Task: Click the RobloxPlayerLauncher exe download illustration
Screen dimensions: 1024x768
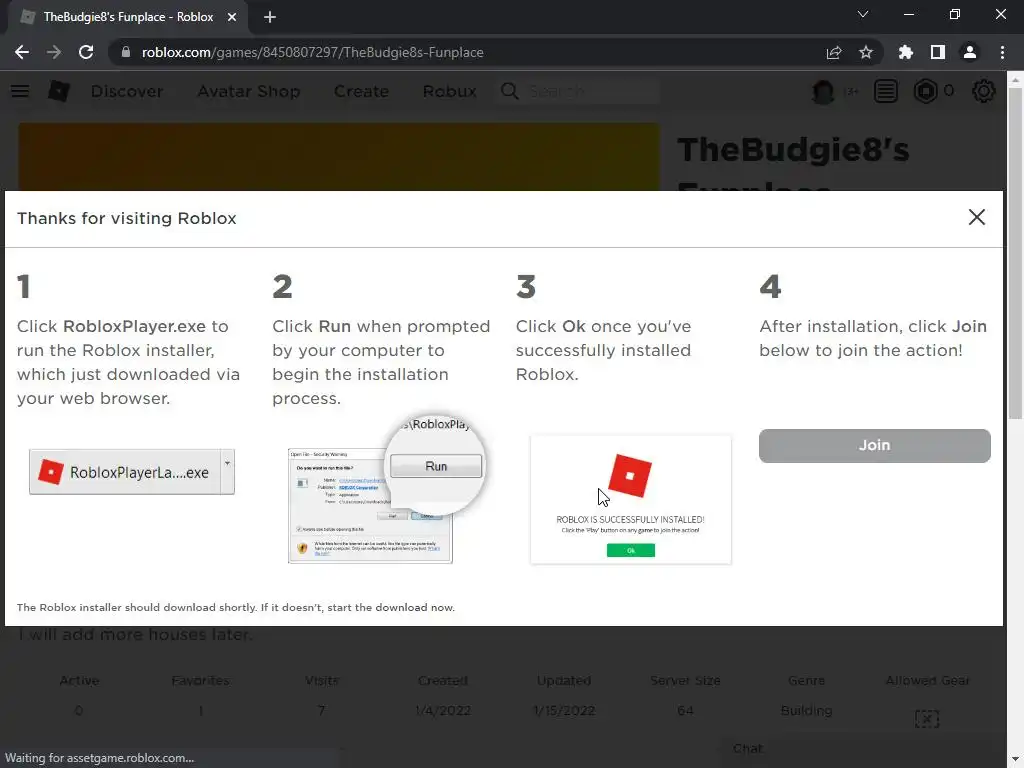Action: click(132, 472)
